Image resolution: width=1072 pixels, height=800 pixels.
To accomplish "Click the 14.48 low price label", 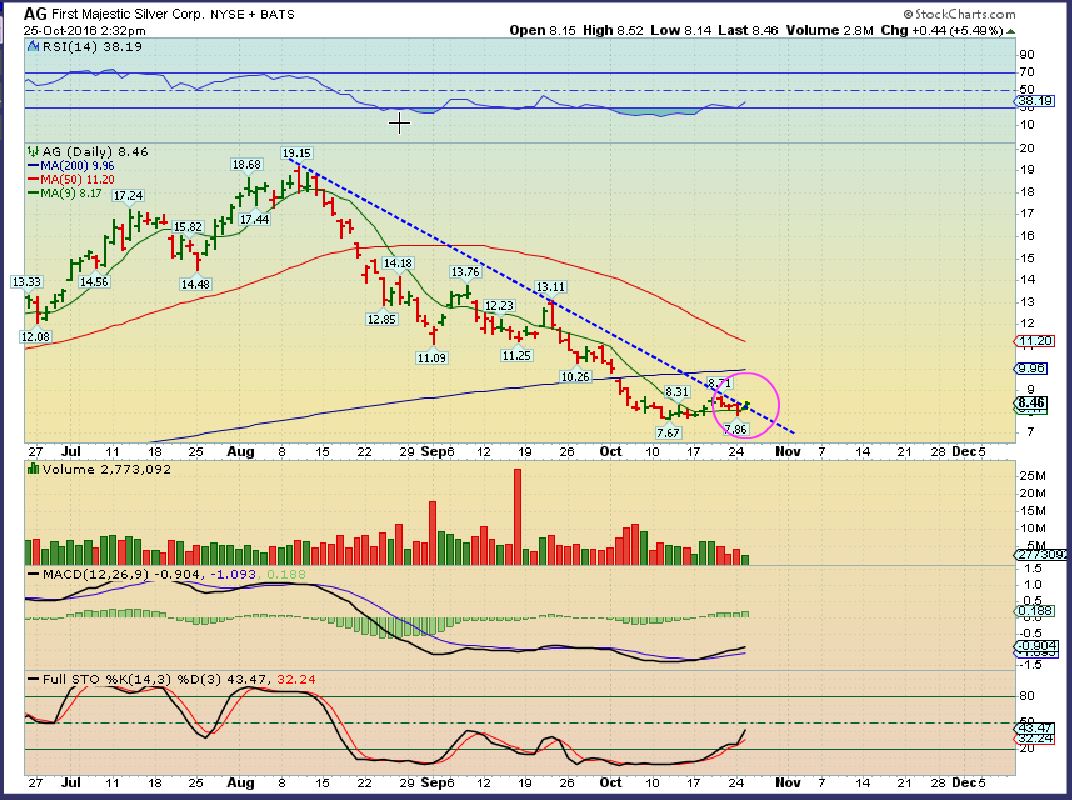I will pos(196,284).
